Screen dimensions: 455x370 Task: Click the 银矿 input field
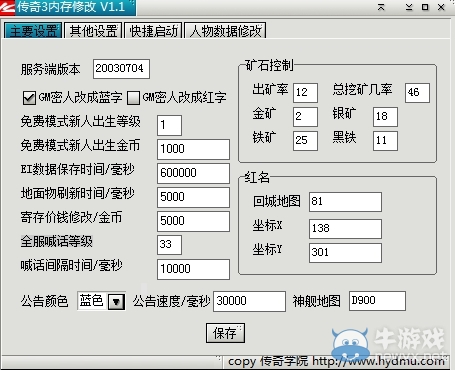coord(385,117)
